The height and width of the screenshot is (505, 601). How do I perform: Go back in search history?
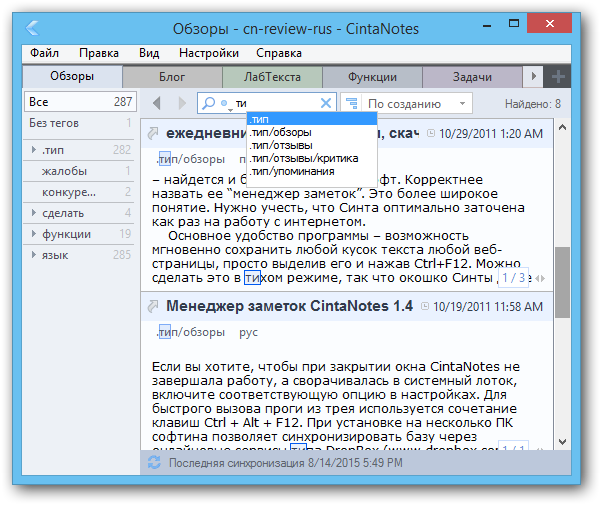tap(156, 103)
